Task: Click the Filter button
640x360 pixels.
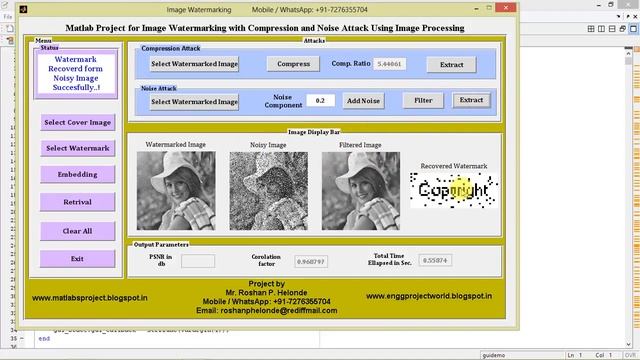Action: click(x=423, y=100)
